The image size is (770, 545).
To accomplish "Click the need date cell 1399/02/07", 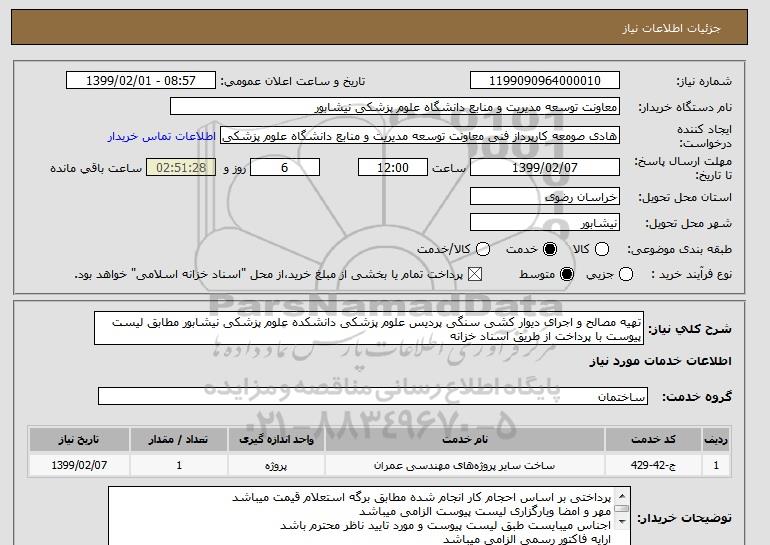I will [x=79, y=465].
